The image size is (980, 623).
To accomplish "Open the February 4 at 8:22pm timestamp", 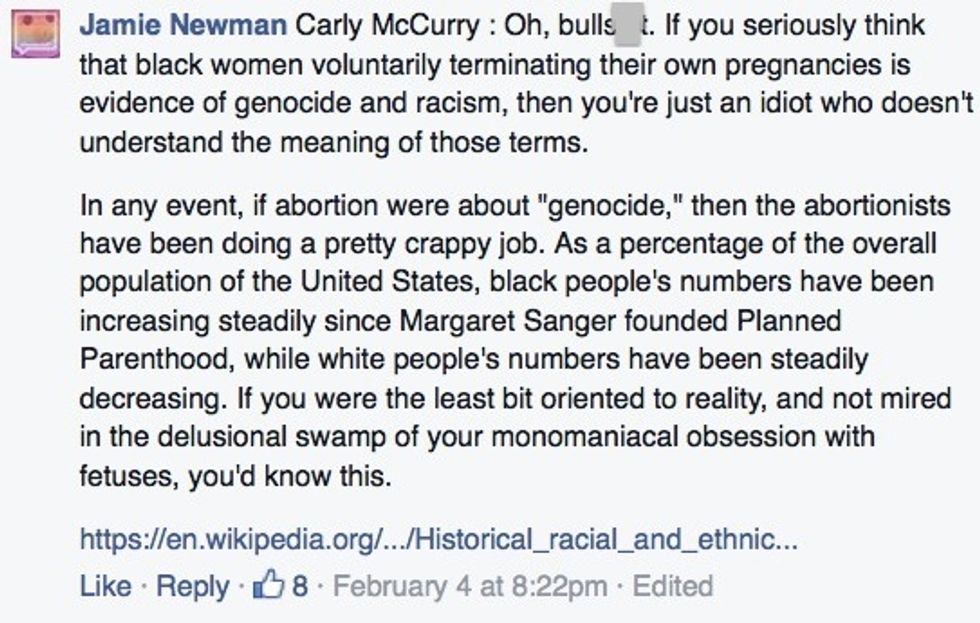I will (x=470, y=585).
